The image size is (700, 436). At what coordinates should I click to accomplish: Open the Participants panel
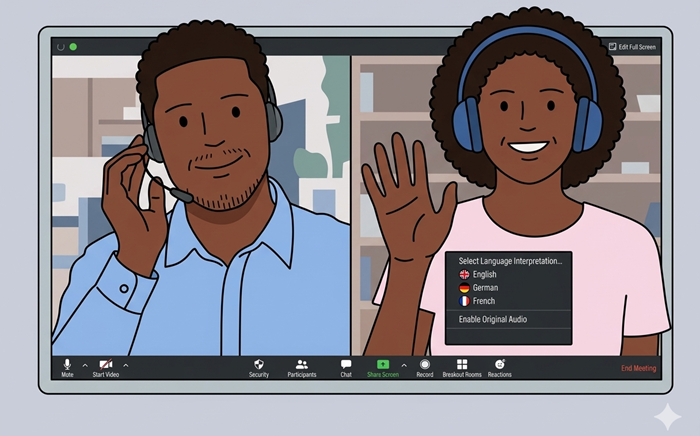pyautogui.click(x=301, y=366)
